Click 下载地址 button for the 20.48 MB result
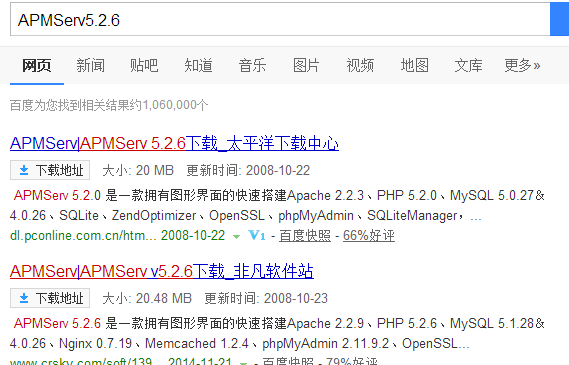The width and height of the screenshot is (569, 365). [50, 298]
